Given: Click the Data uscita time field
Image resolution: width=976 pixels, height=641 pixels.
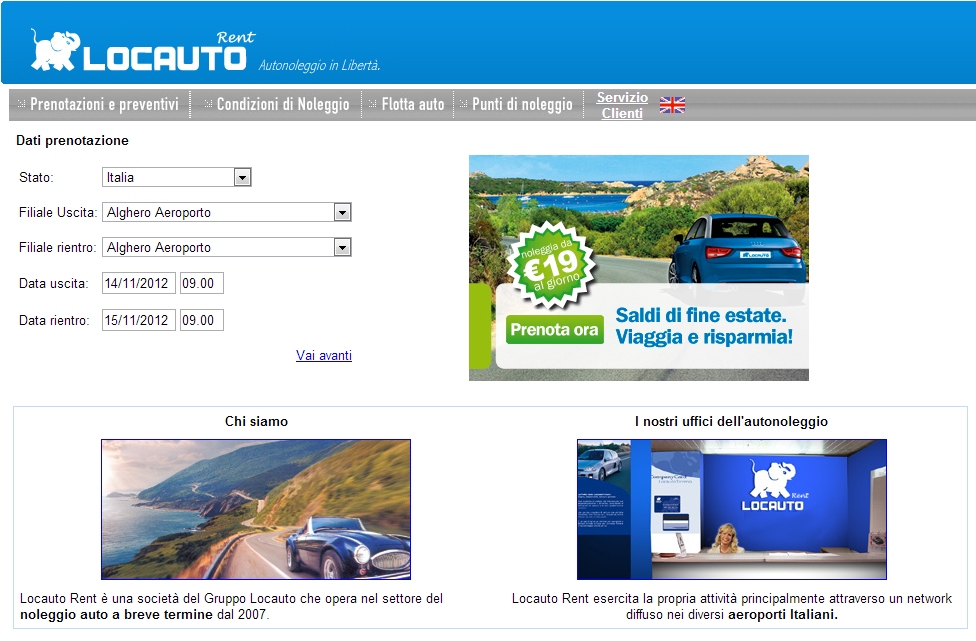Looking at the screenshot, I should [202, 283].
